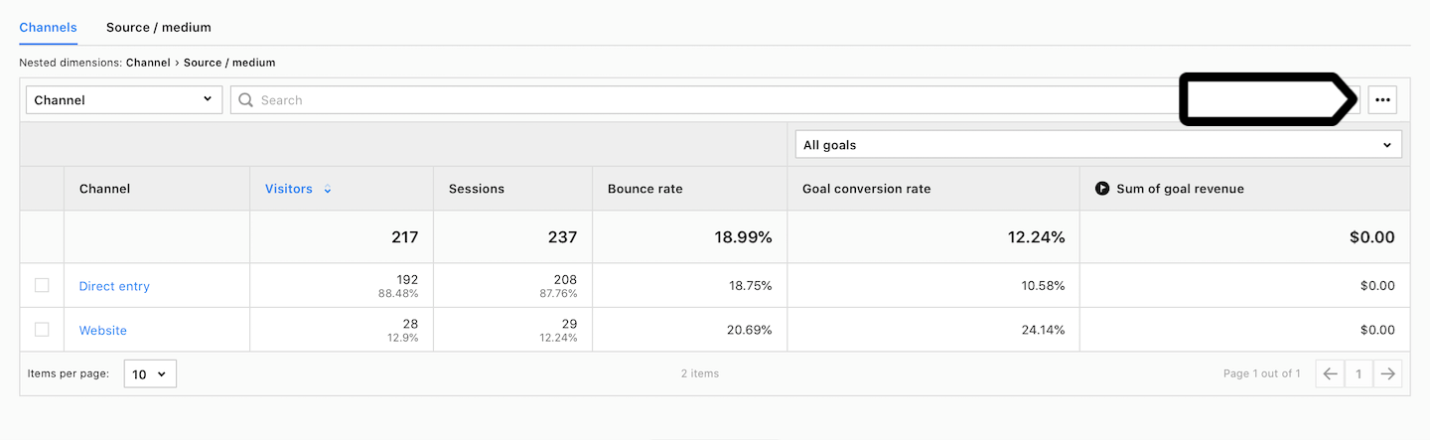Image resolution: width=1430 pixels, height=440 pixels.
Task: Click the Visitors sort arrow icon
Action: pos(328,189)
